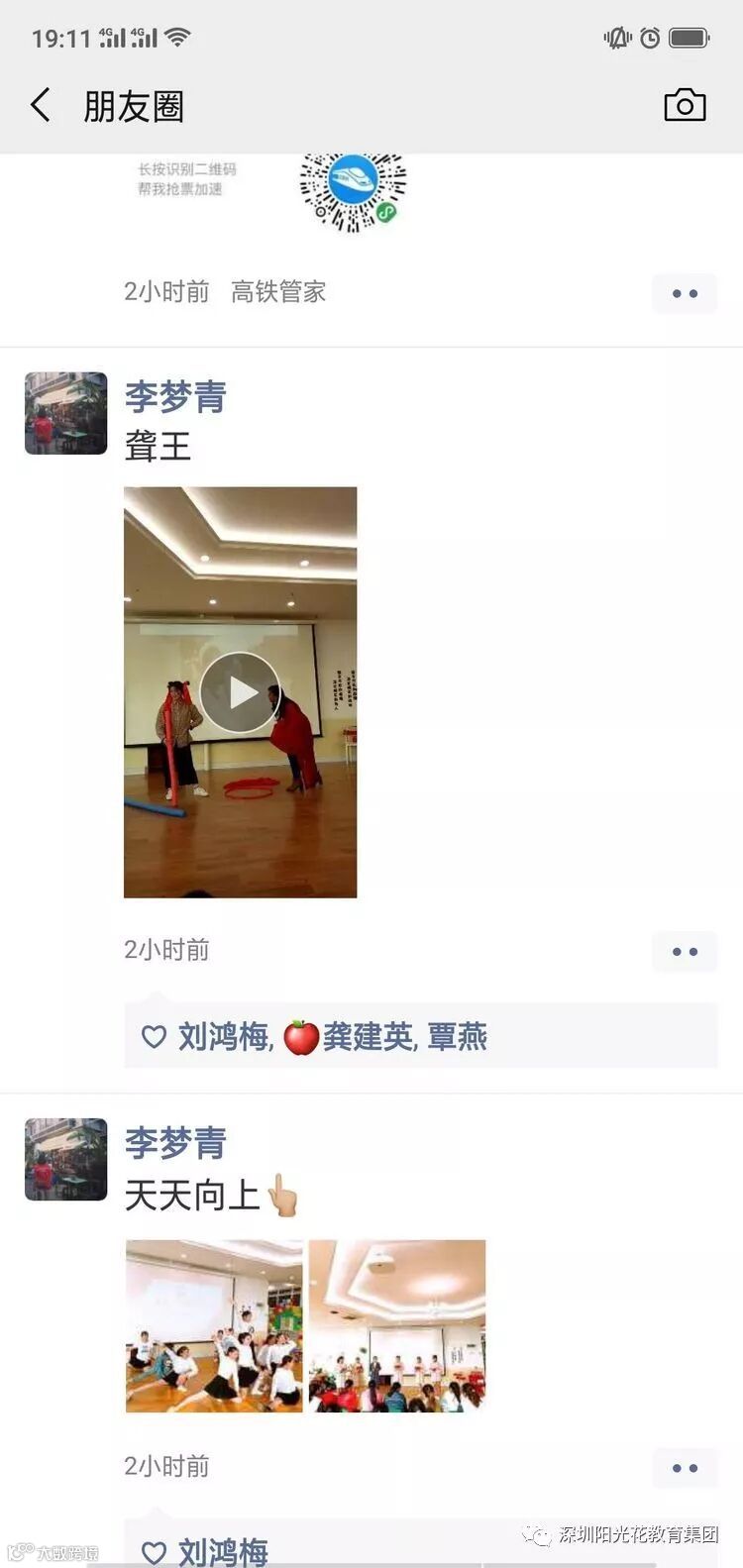
Task: Open 李梦青 name link above 聋王
Action: pos(175,397)
